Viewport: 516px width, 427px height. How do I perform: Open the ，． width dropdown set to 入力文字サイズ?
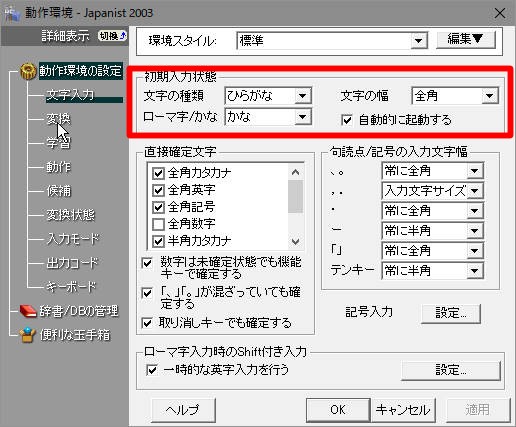(475, 191)
